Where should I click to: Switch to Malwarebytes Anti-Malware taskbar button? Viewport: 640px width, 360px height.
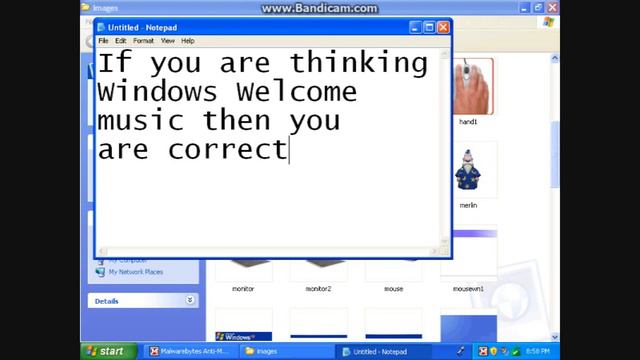click(x=191, y=351)
